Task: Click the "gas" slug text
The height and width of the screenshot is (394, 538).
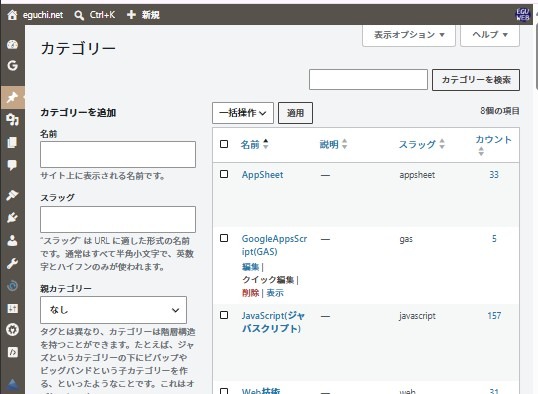Action: tap(406, 239)
